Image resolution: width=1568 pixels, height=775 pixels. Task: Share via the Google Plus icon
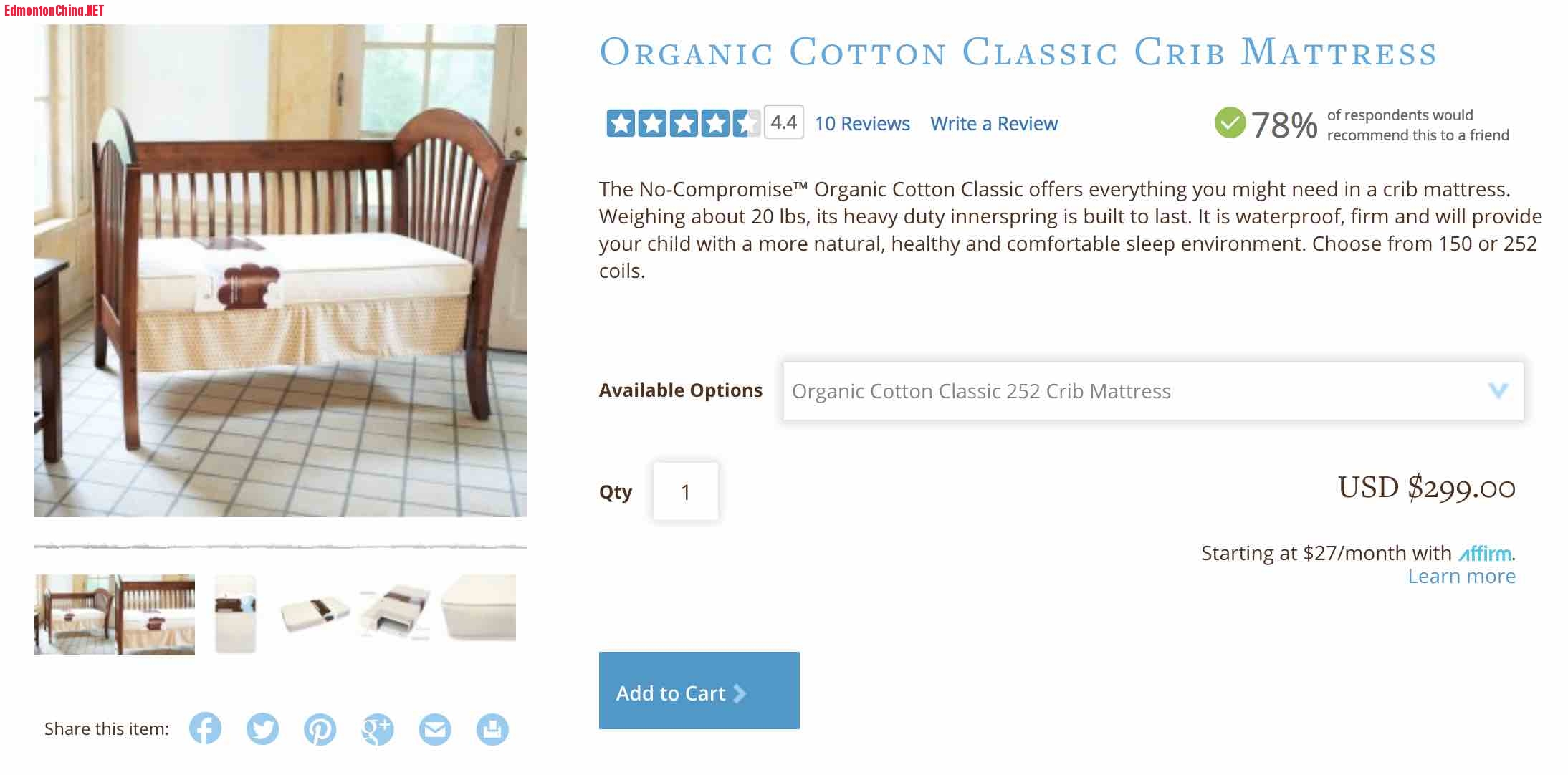coord(377,729)
